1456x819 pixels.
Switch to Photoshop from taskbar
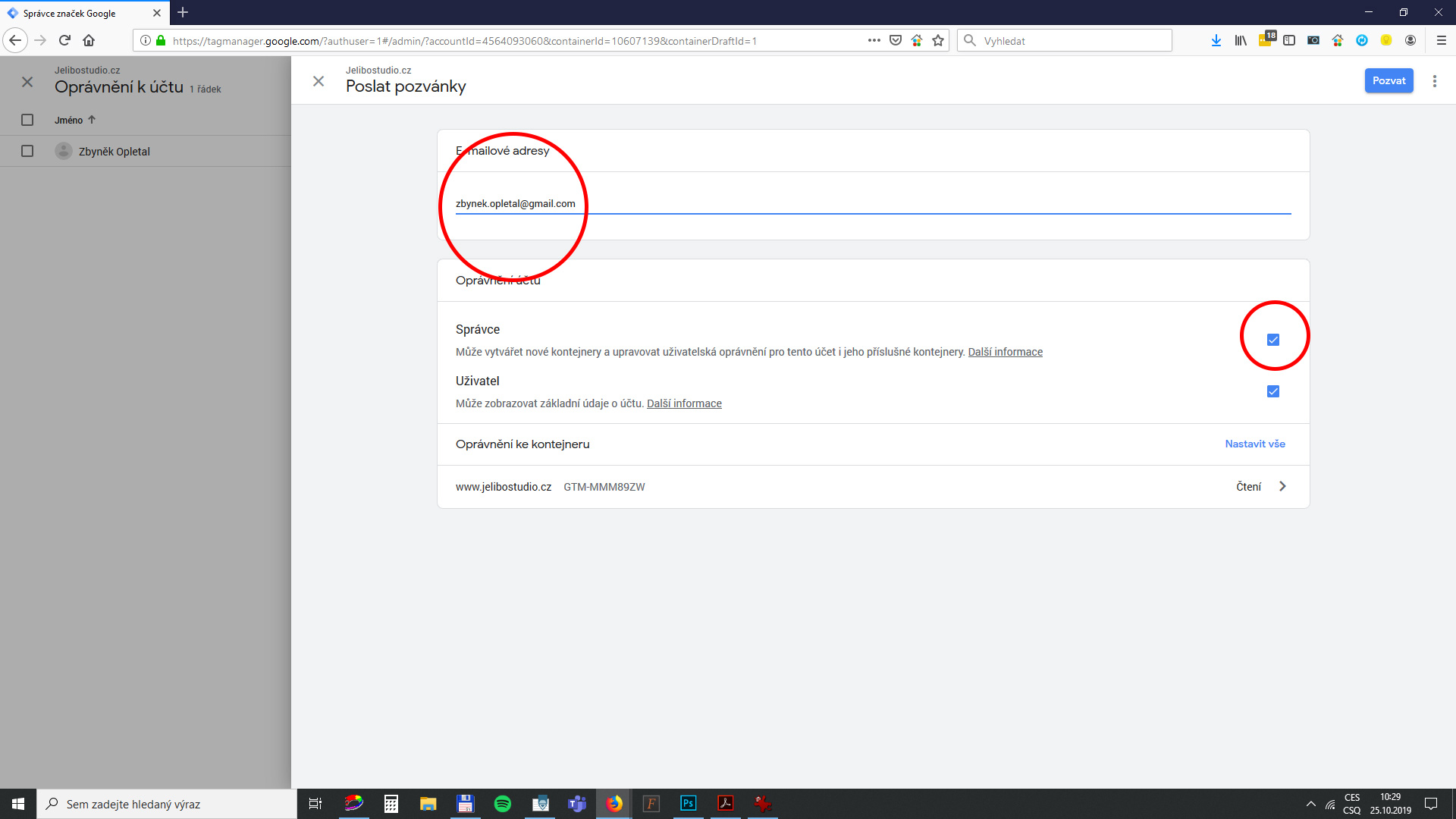pyautogui.click(x=689, y=804)
